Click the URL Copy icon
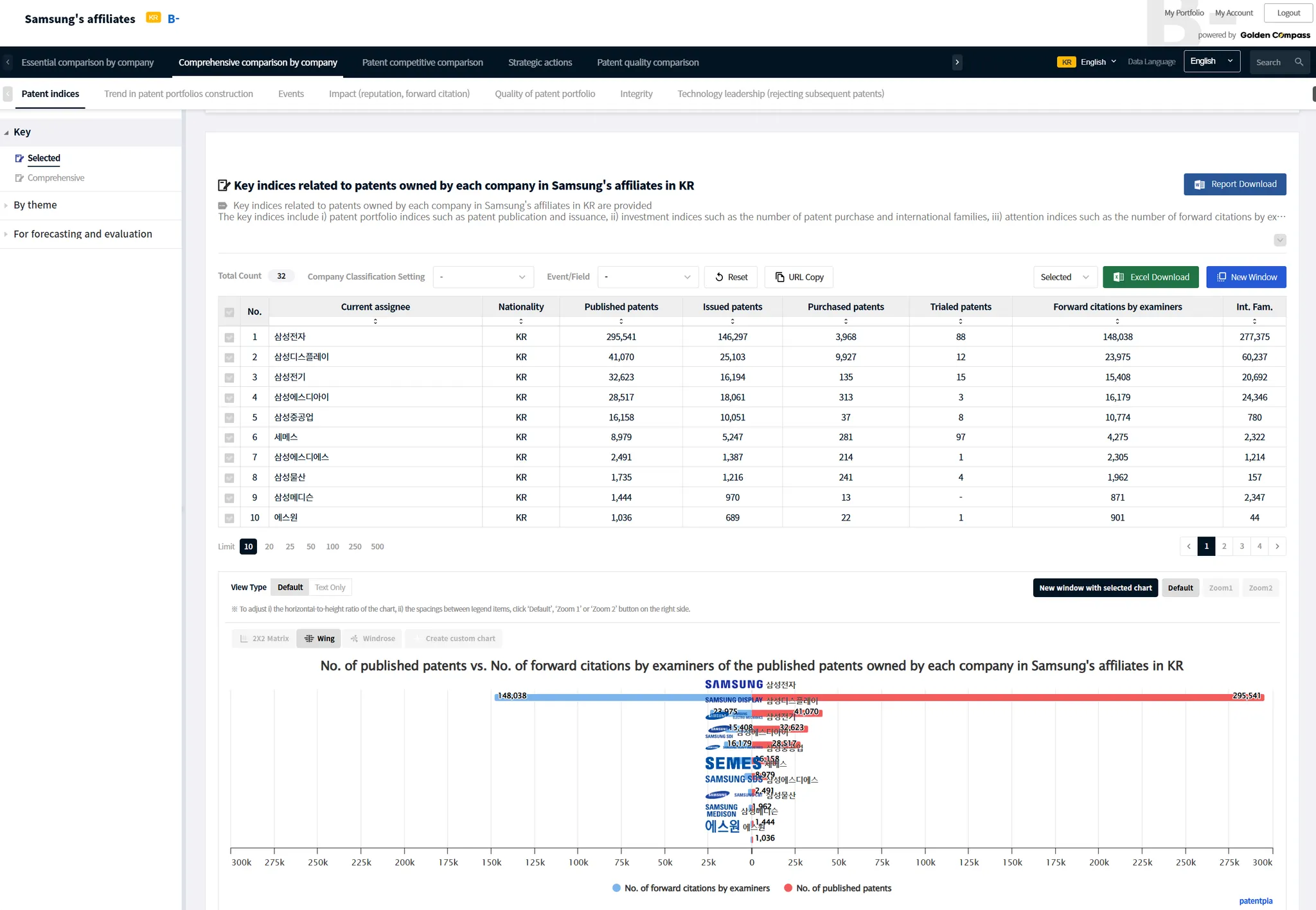The height and width of the screenshot is (910, 1316). tap(779, 277)
